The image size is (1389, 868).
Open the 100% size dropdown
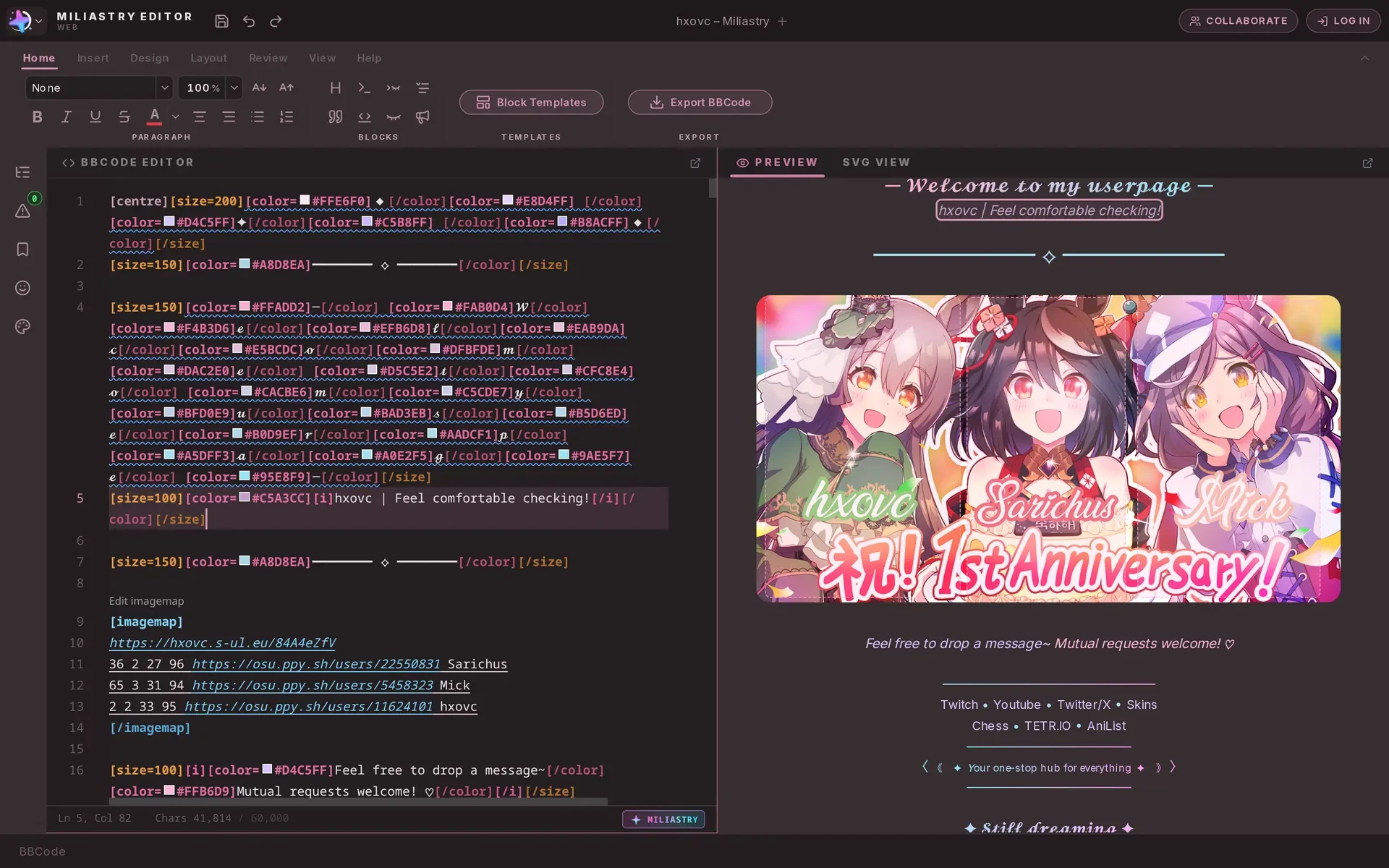(x=210, y=88)
